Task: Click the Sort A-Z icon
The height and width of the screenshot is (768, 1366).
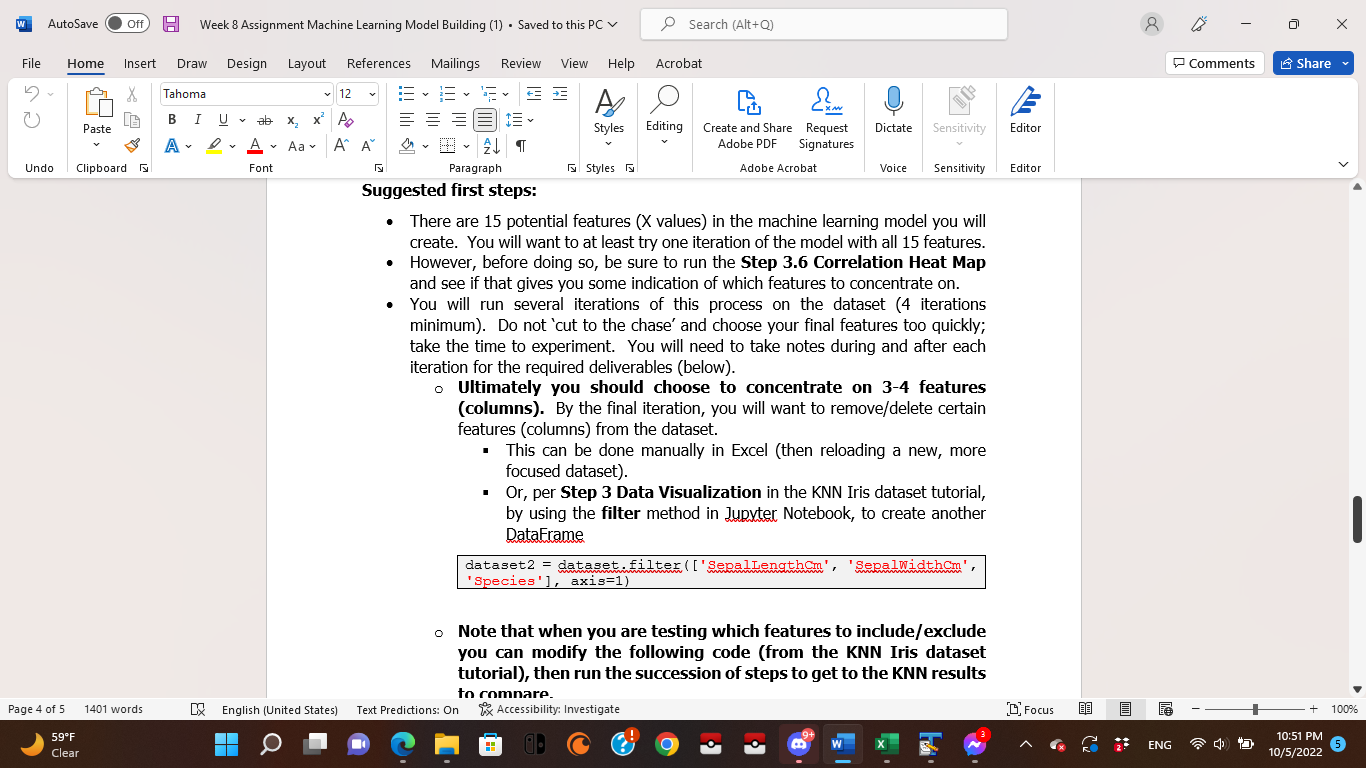Action: click(x=492, y=146)
